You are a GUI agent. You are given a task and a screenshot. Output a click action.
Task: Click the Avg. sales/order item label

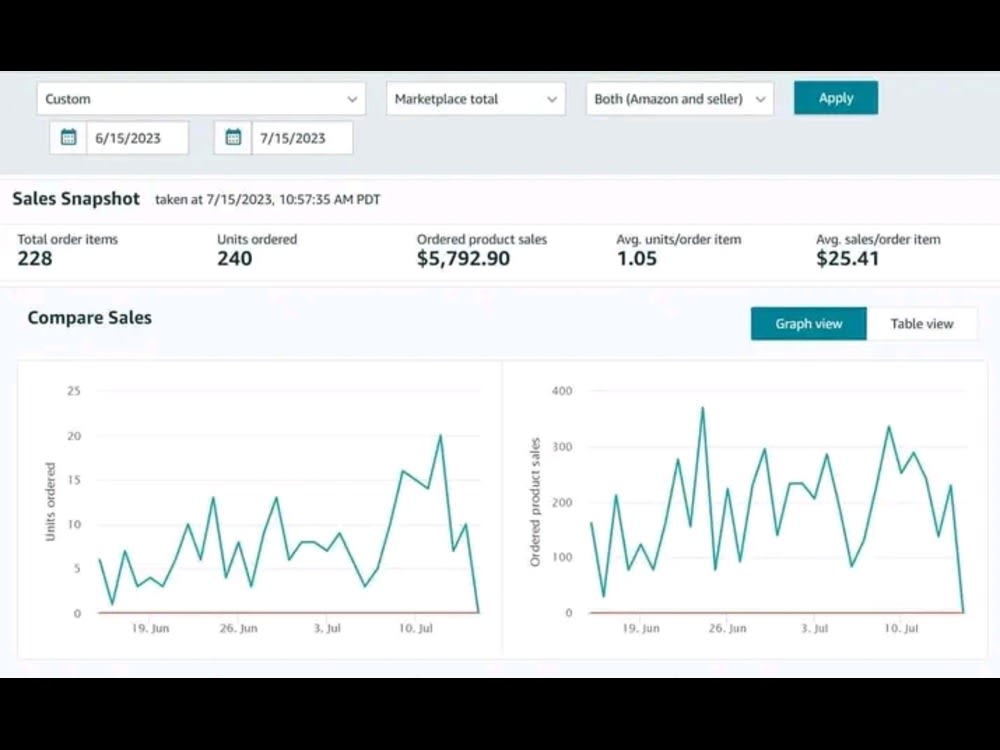click(x=878, y=240)
